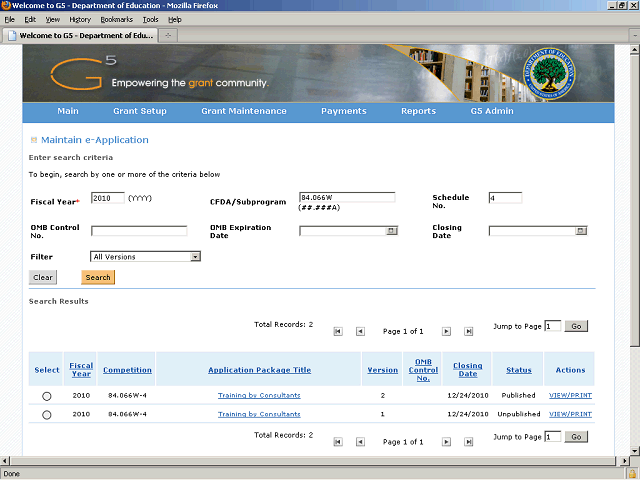Click the upper Jump to Page field

pyautogui.click(x=553, y=326)
